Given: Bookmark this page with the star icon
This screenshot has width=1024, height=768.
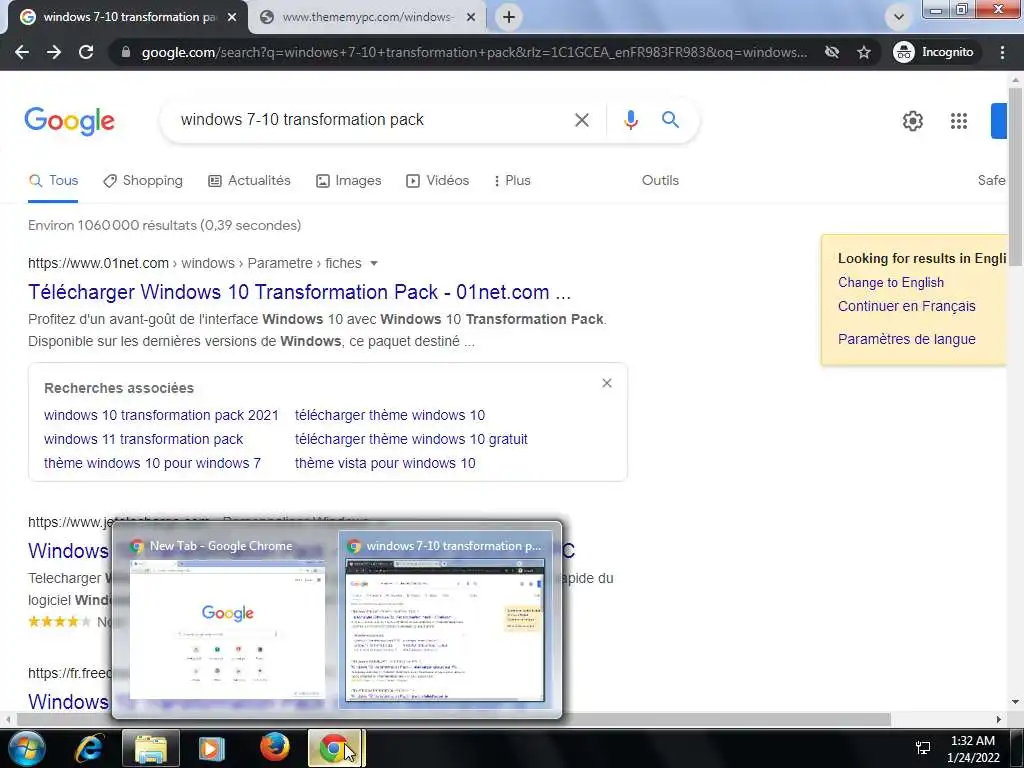Looking at the screenshot, I should point(863,52).
